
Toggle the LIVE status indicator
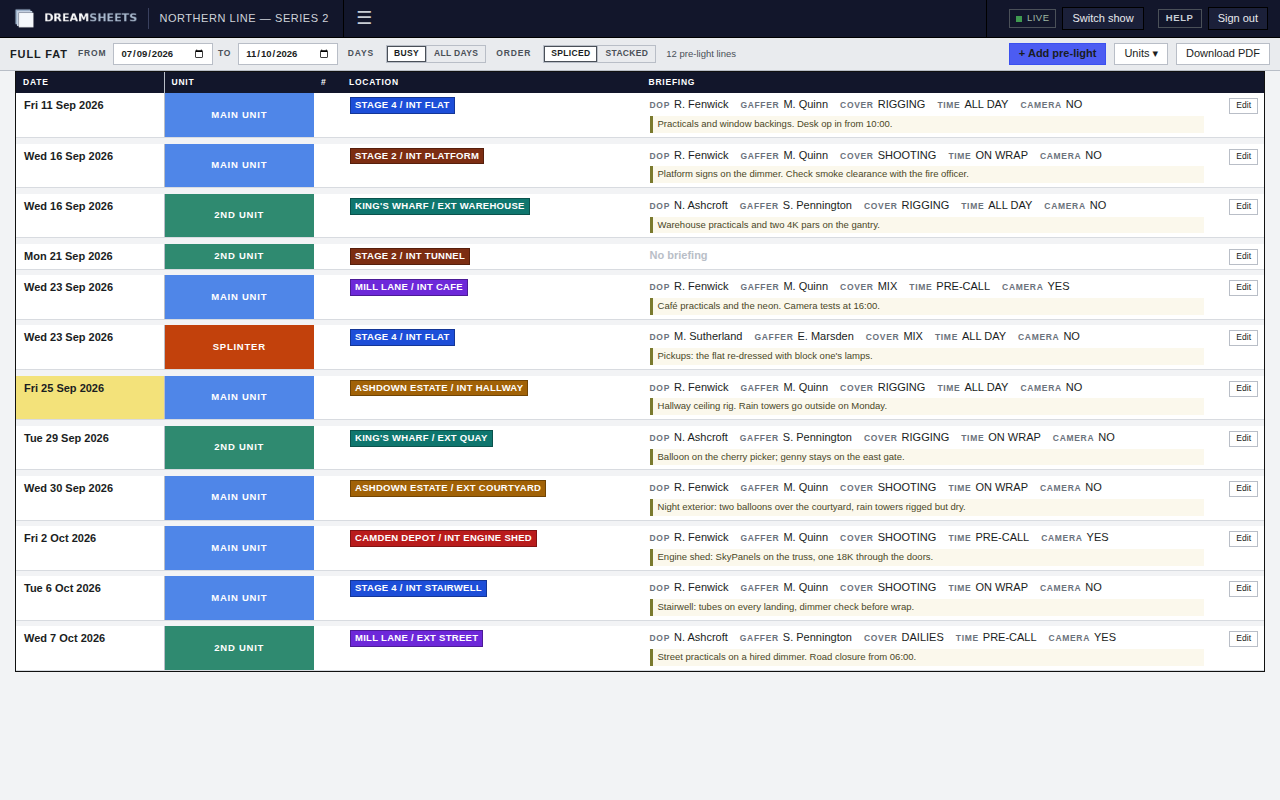(x=1032, y=18)
